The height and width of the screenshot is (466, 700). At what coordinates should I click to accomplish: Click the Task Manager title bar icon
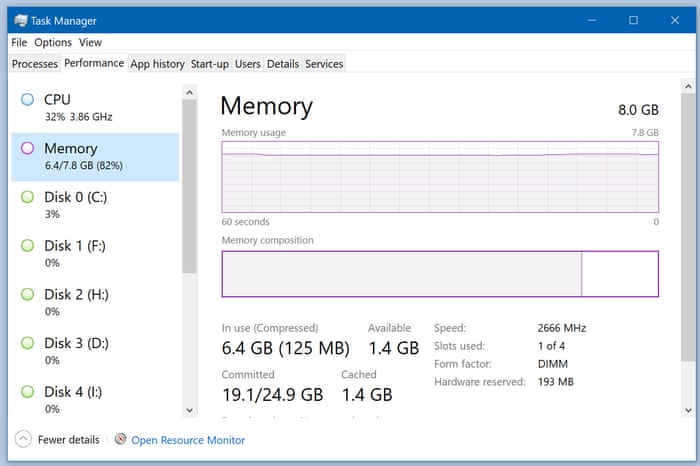pos(20,20)
